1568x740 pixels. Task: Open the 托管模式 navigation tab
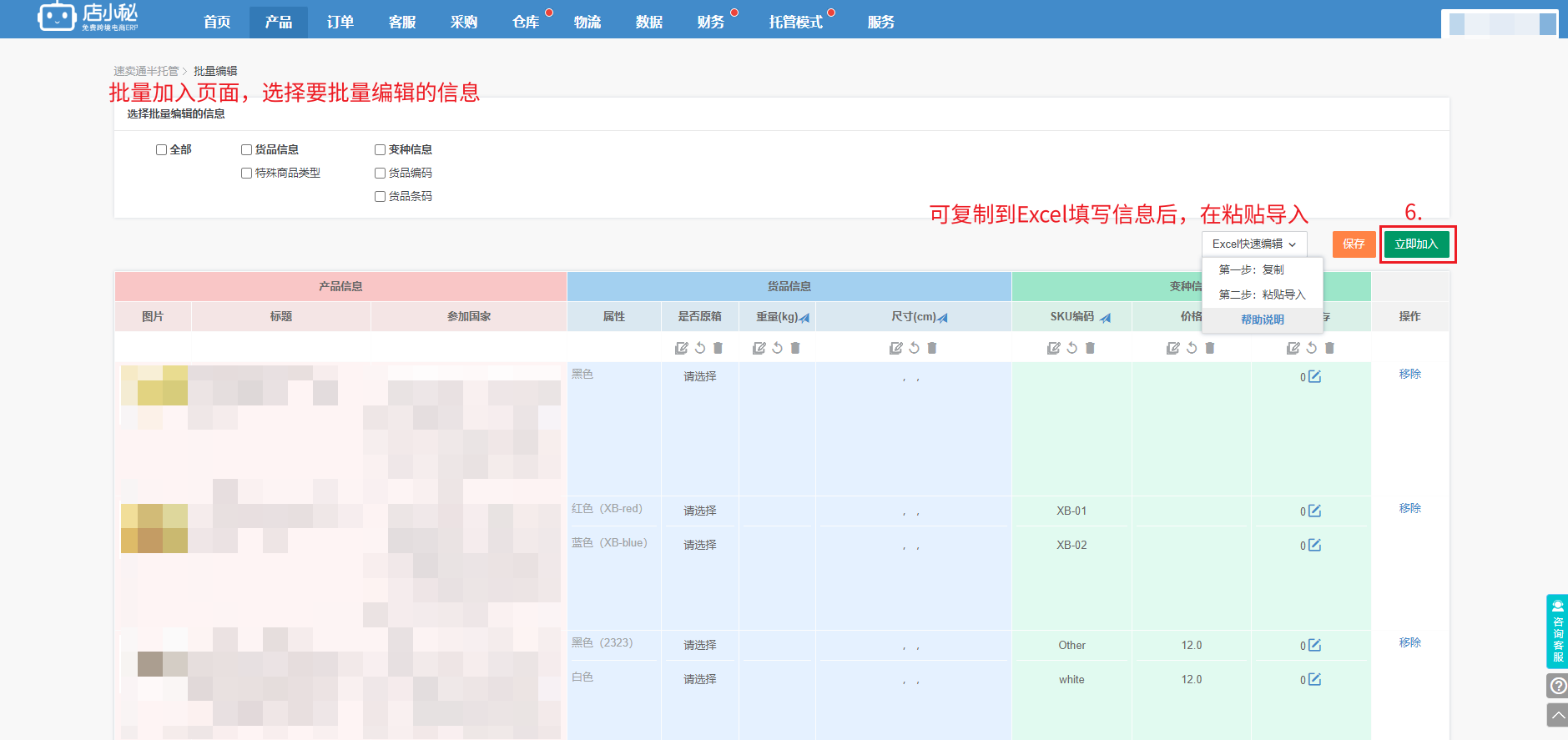coord(796,22)
